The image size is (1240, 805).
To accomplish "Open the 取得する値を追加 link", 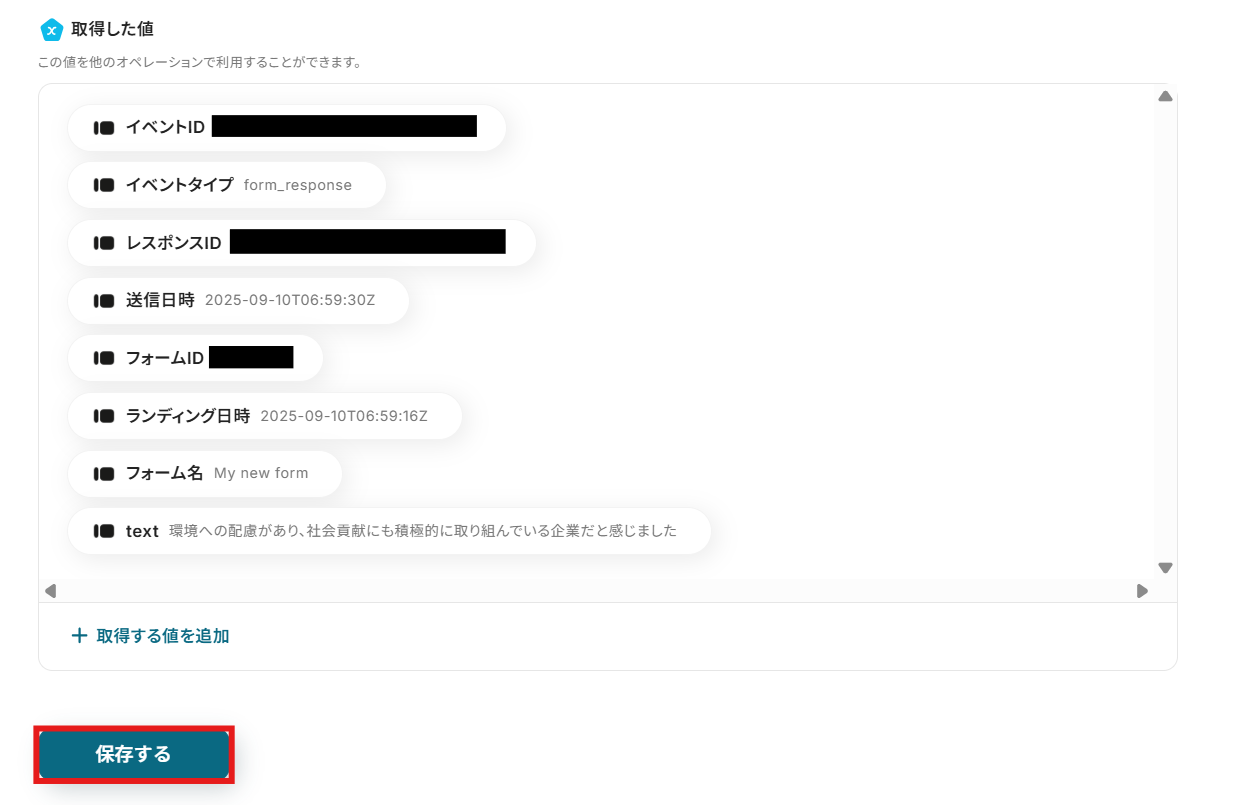I will click(x=151, y=636).
